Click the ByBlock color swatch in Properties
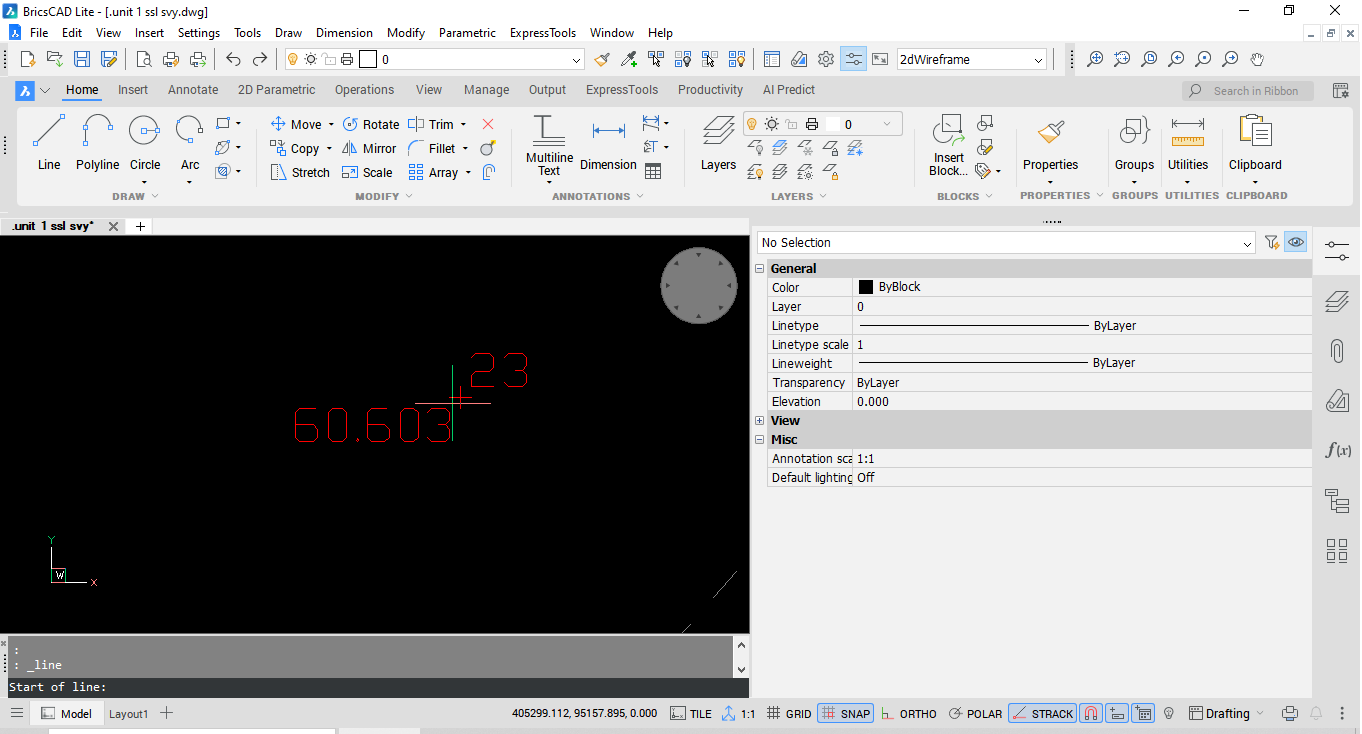The image size is (1362, 734). point(866,287)
